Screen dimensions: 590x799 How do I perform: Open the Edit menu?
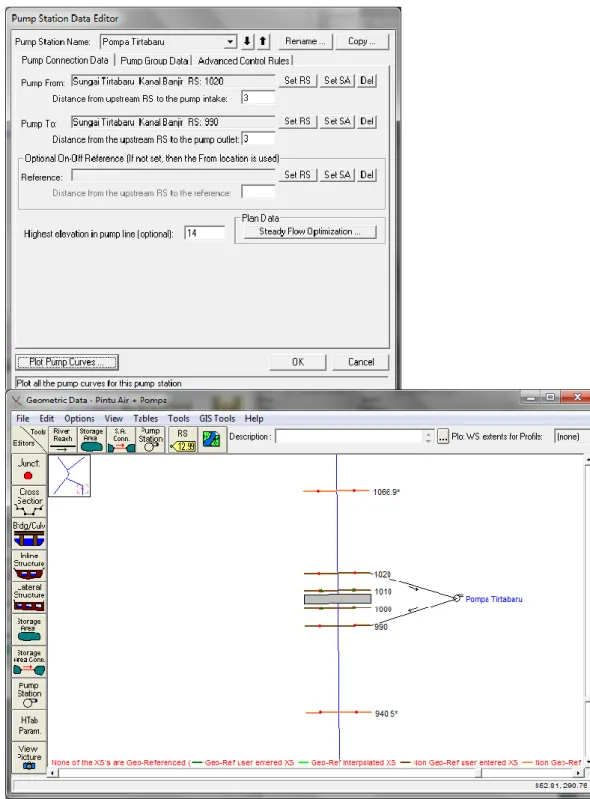tap(46, 418)
